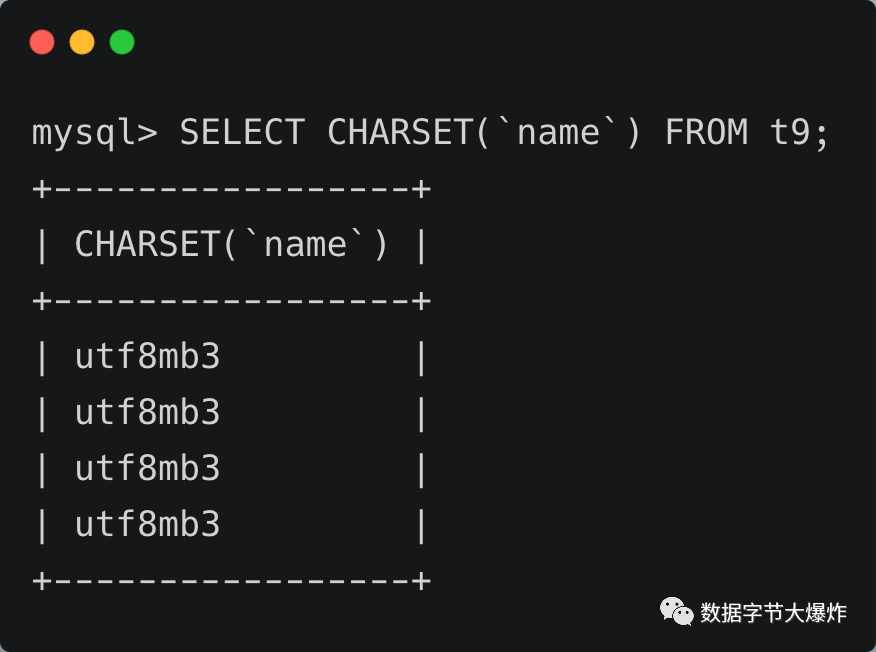Click the CHARSET(`name`) column header
876x652 pixels.
click(231, 245)
